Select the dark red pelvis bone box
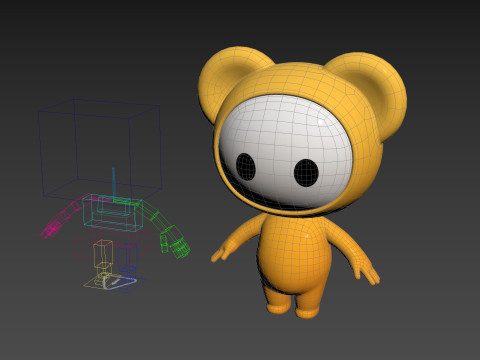Image resolution: width=480 pixels, height=360 pixels. (112, 246)
